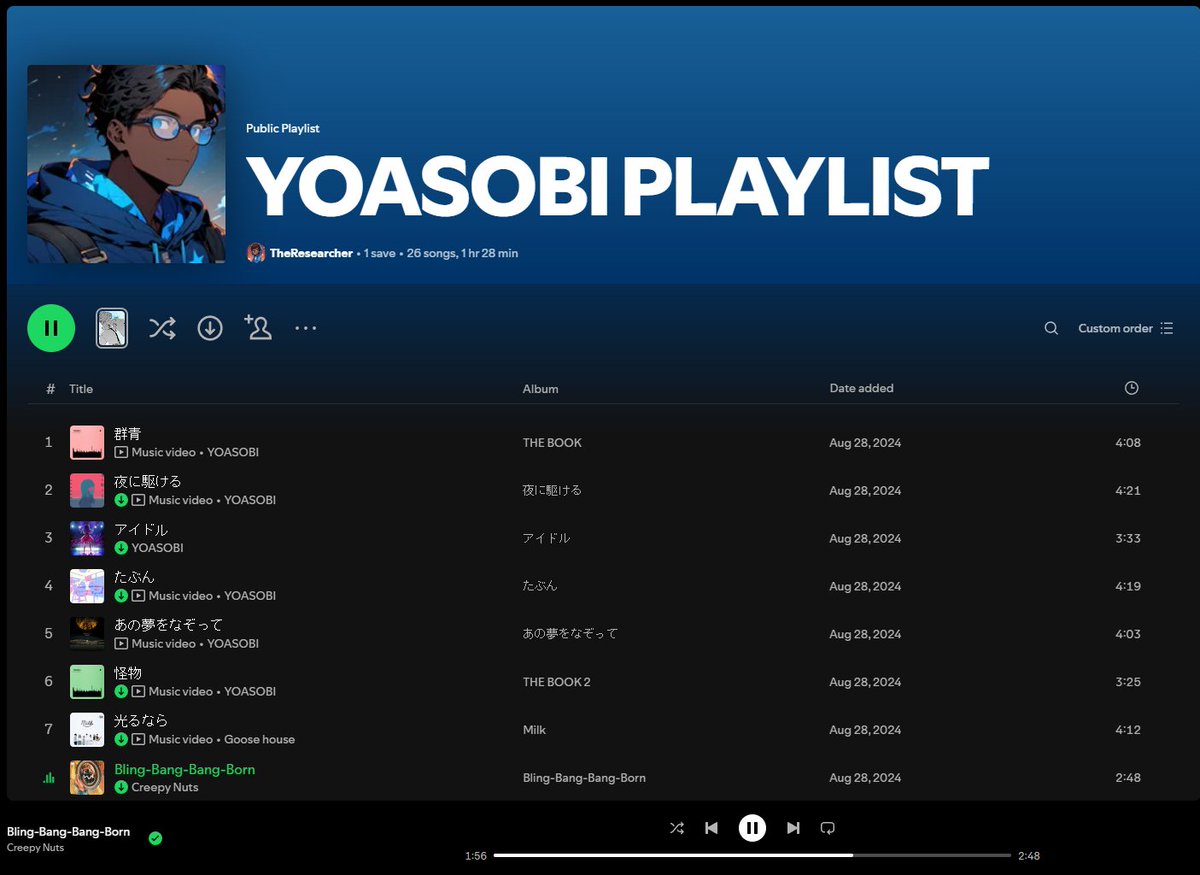Click the downloaded icon on 光るなら row
The height and width of the screenshot is (875, 1200).
click(x=121, y=740)
